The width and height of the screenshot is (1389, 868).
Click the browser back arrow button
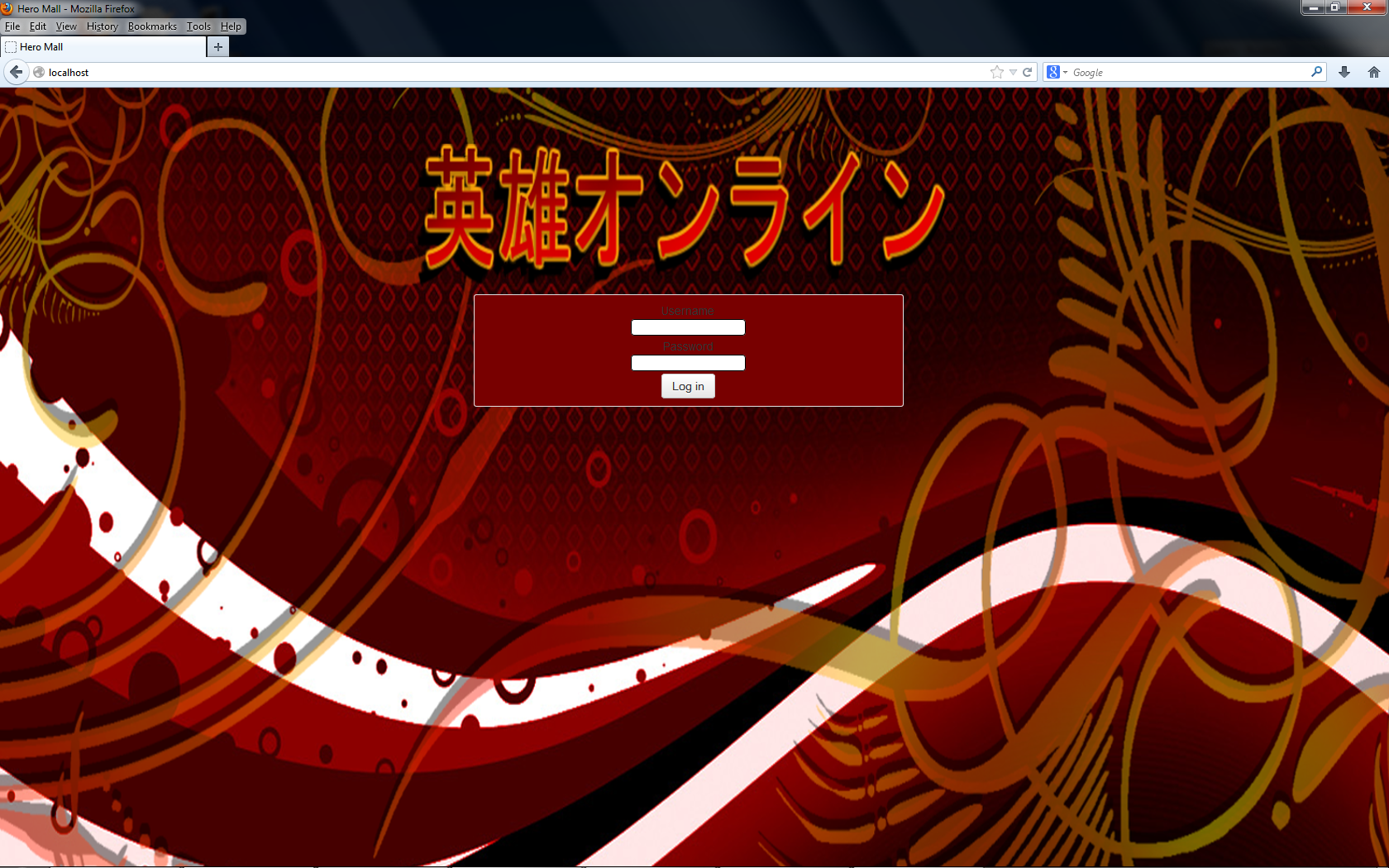[16, 72]
